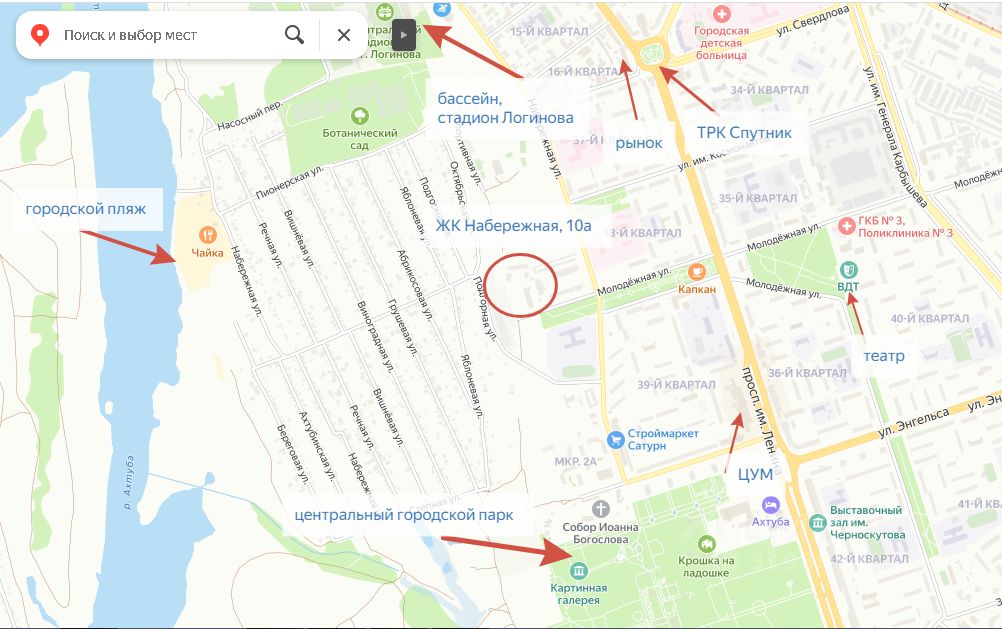
Task: Click the Собор Иоанна Богослова cross icon
Action: pos(600,509)
